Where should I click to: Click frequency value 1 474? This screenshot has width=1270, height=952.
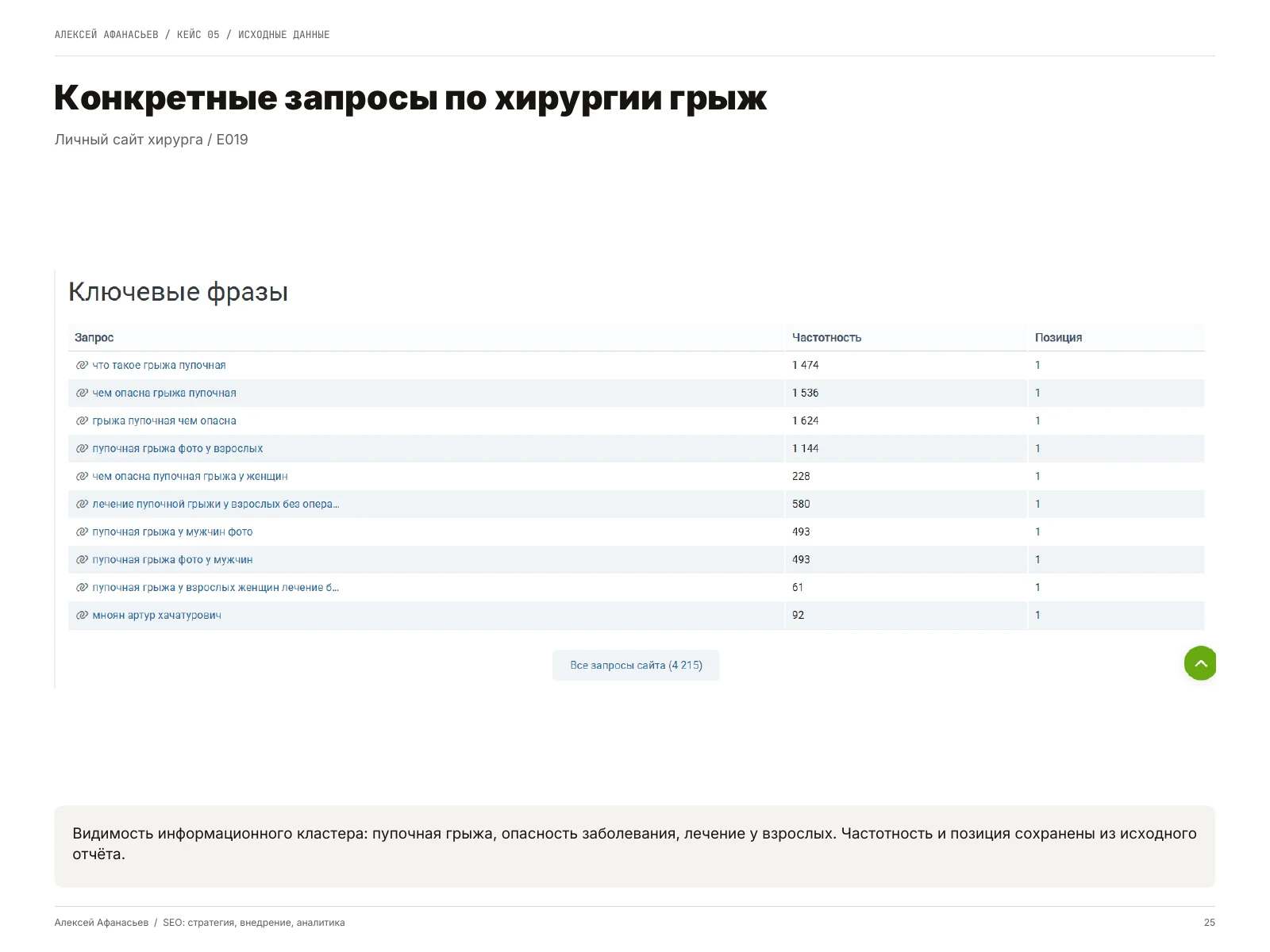point(805,365)
